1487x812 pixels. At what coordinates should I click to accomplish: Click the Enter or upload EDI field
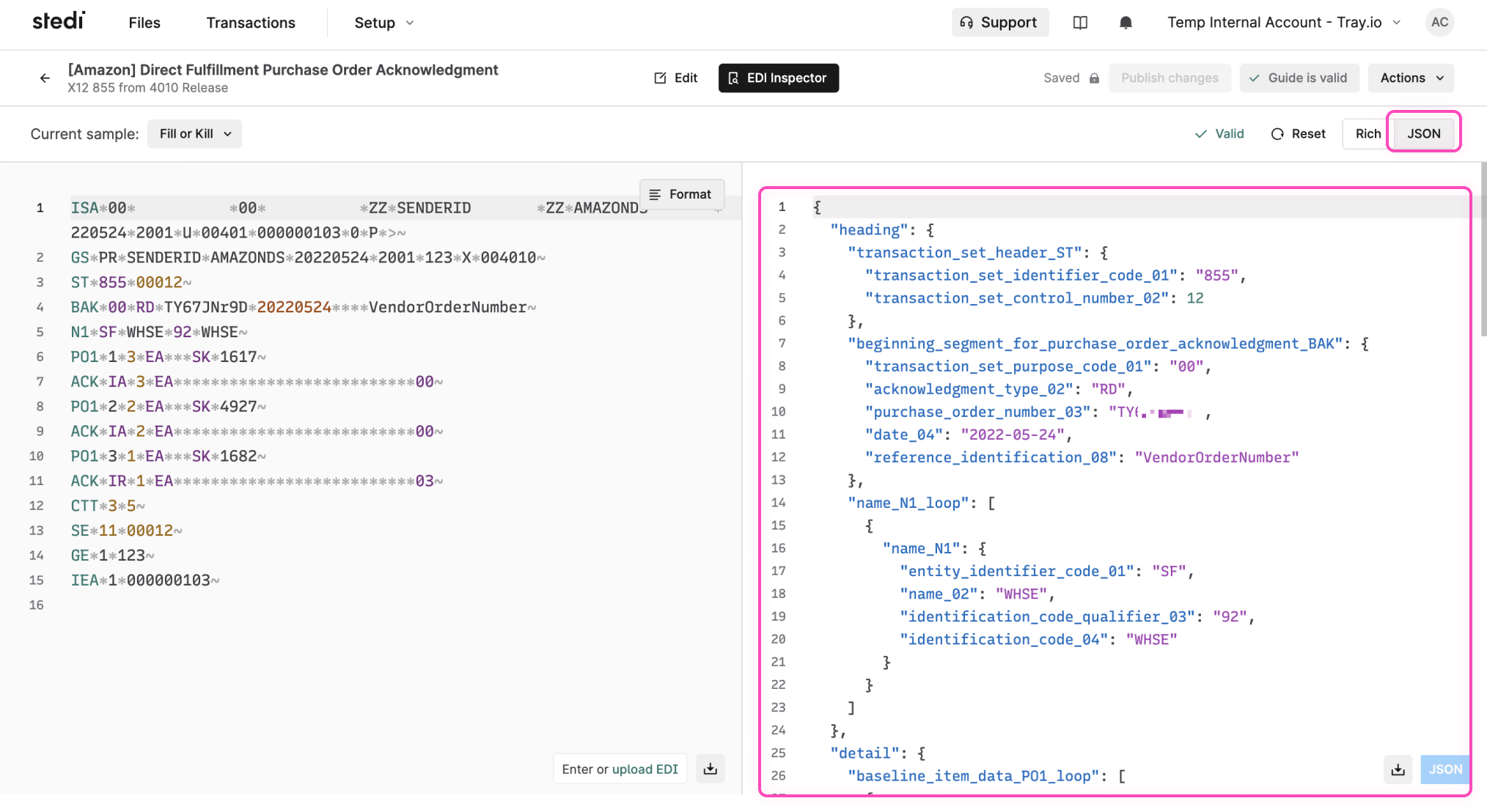click(x=620, y=769)
